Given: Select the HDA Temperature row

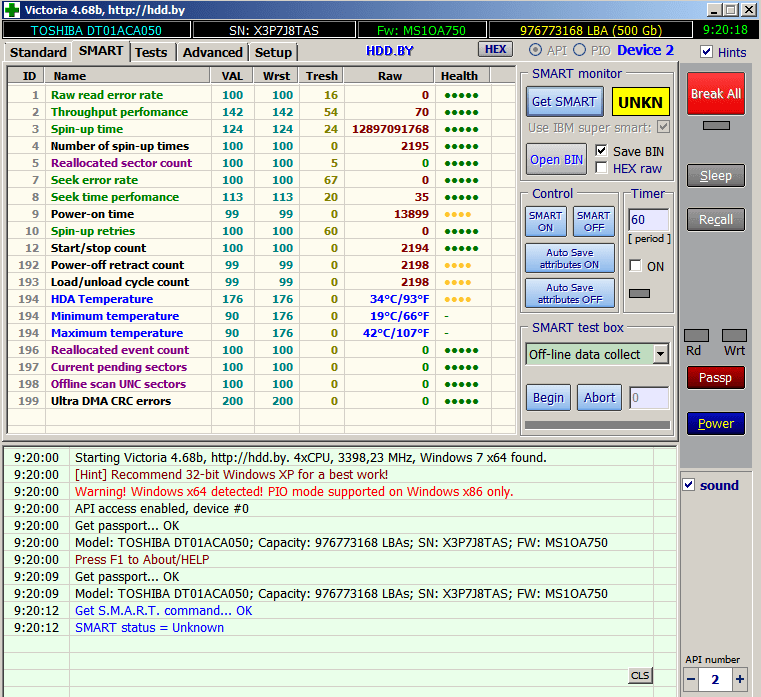Looking at the screenshot, I should coord(261,299).
